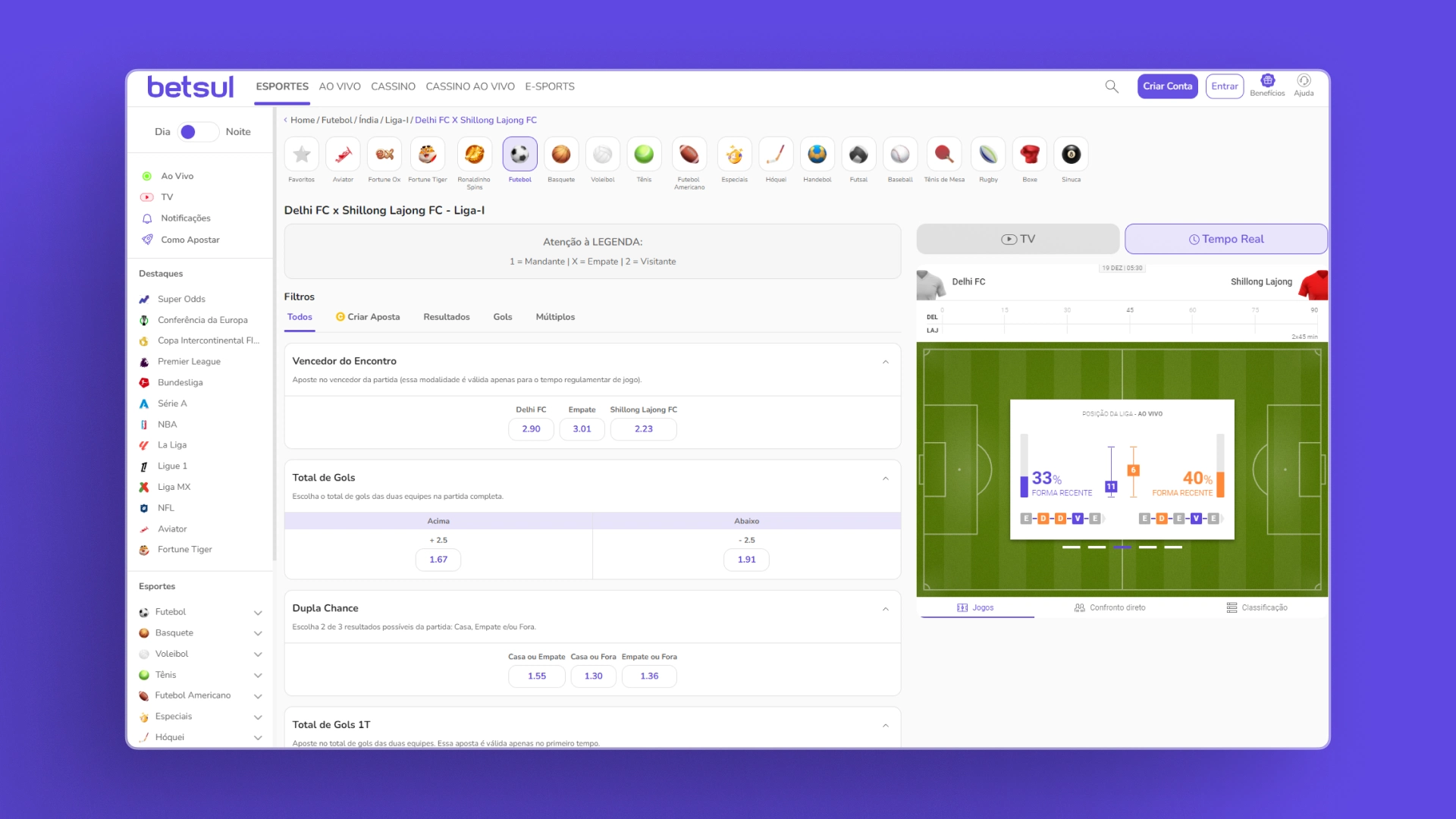Choose the Futsal icon
Viewport: 1456px width, 819px height.
(858, 155)
